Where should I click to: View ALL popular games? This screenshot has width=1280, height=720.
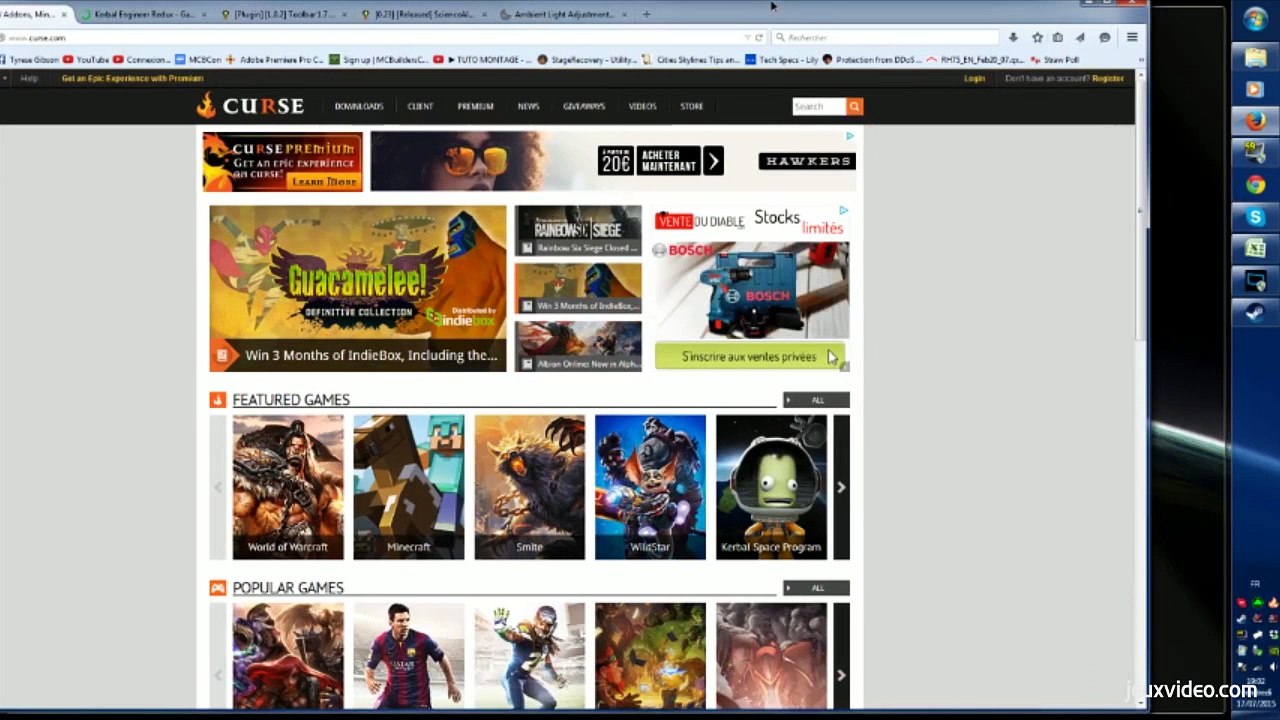pos(816,588)
